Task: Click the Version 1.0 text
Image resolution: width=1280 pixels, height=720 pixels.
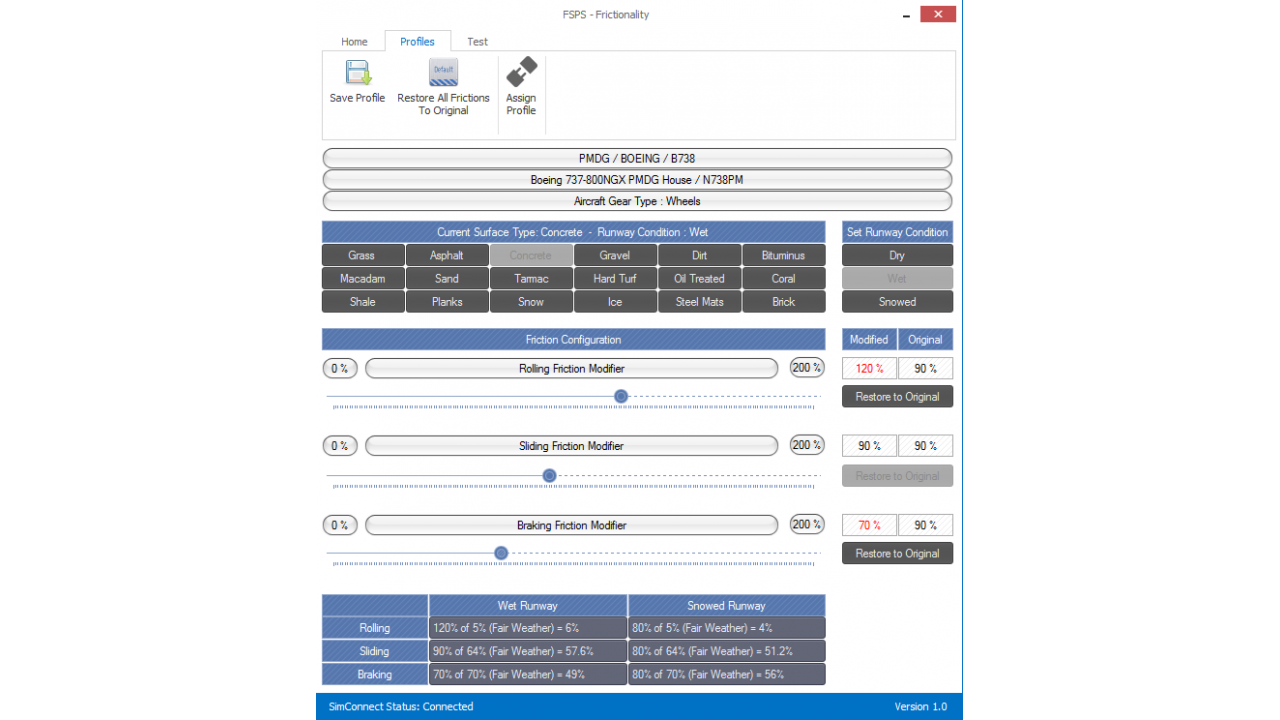Action: pyautogui.click(x=920, y=706)
